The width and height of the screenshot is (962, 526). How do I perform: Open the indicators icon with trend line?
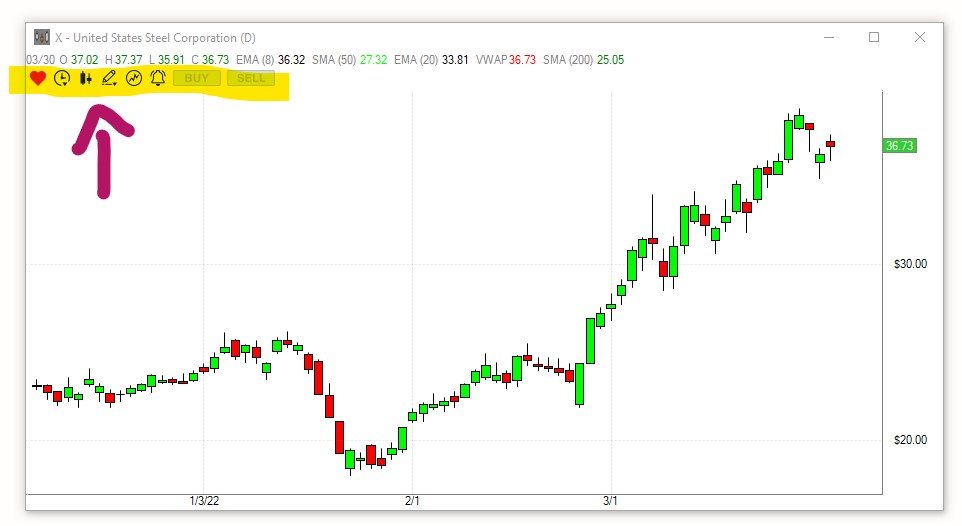[134, 78]
